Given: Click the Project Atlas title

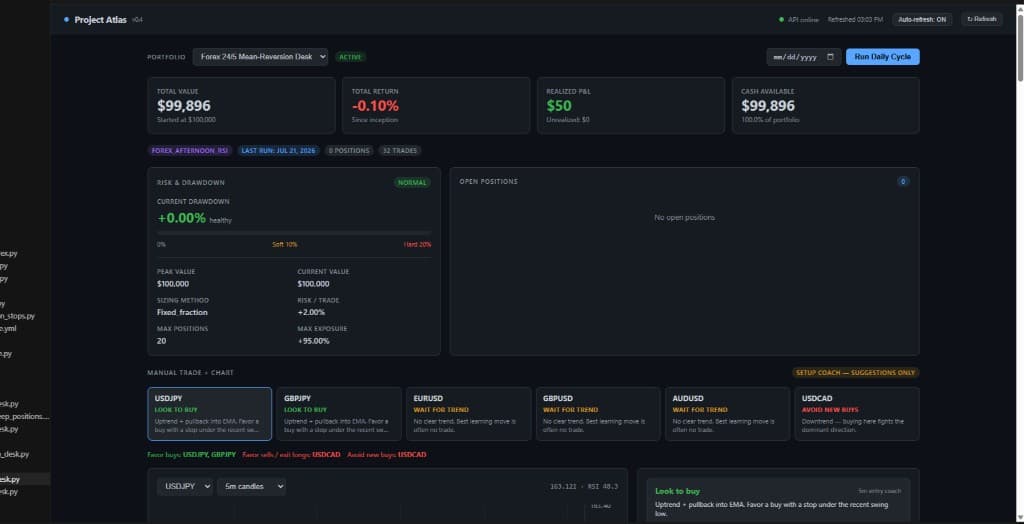Looking at the screenshot, I should point(101,20).
